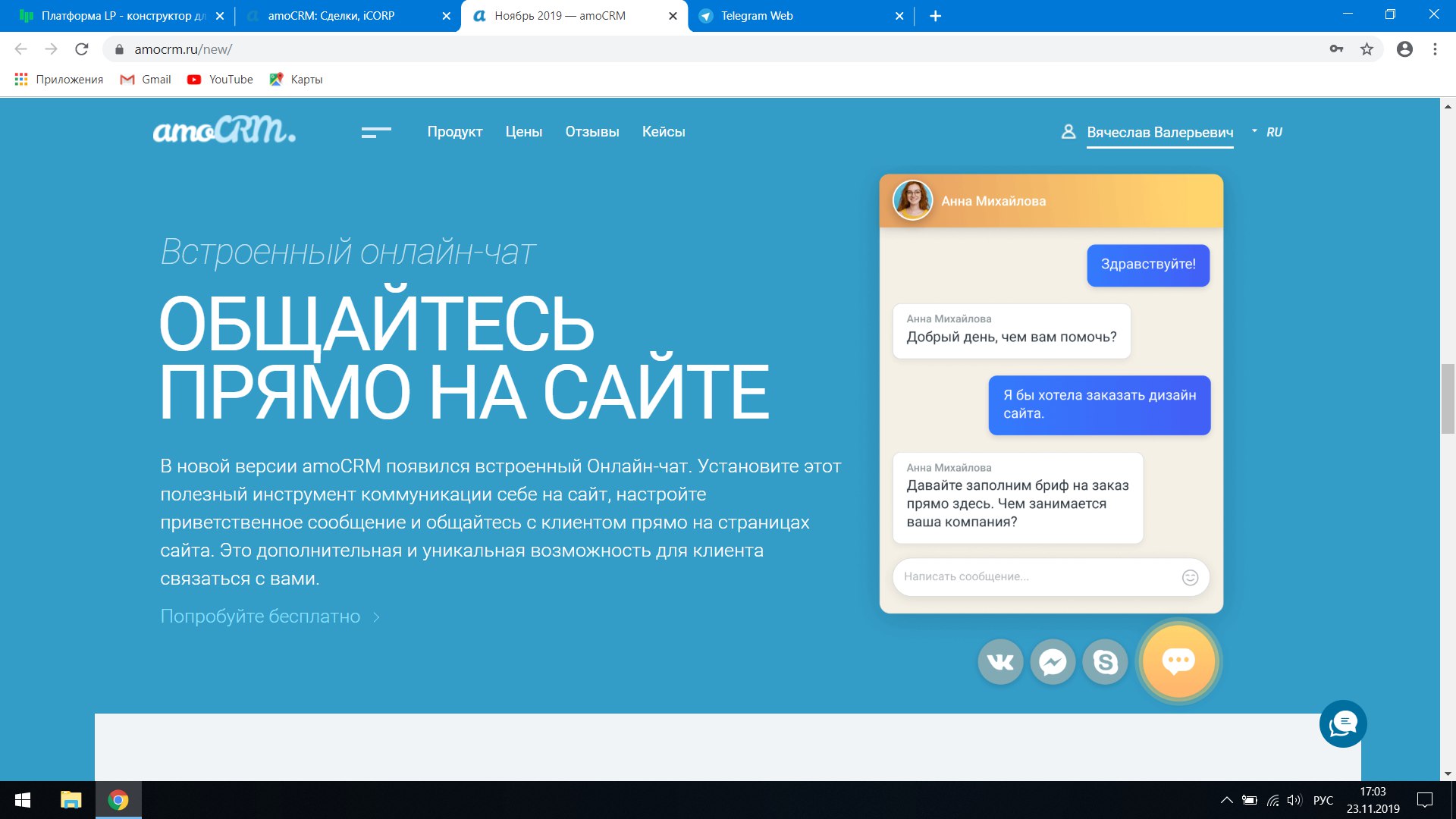
Task: Open Приложения bookmark
Action: coord(58,80)
